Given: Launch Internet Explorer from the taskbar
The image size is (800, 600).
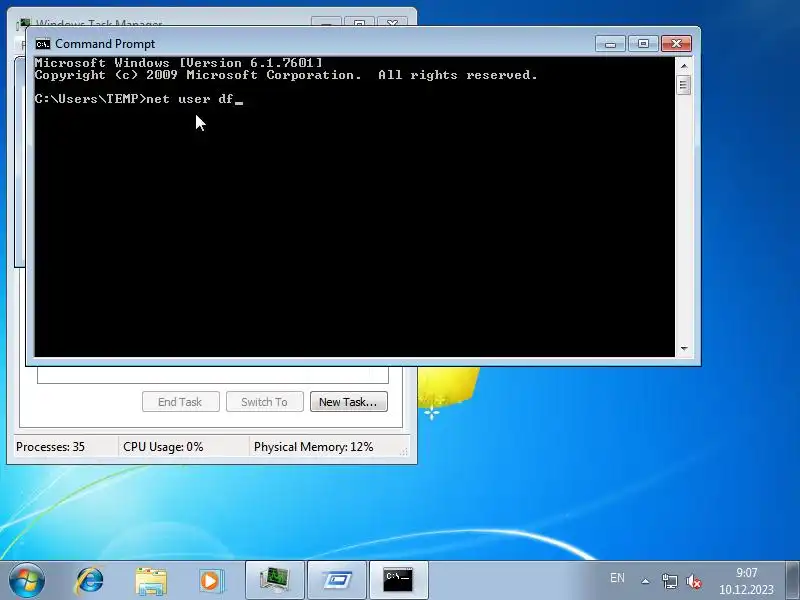Looking at the screenshot, I should pyautogui.click(x=90, y=581).
